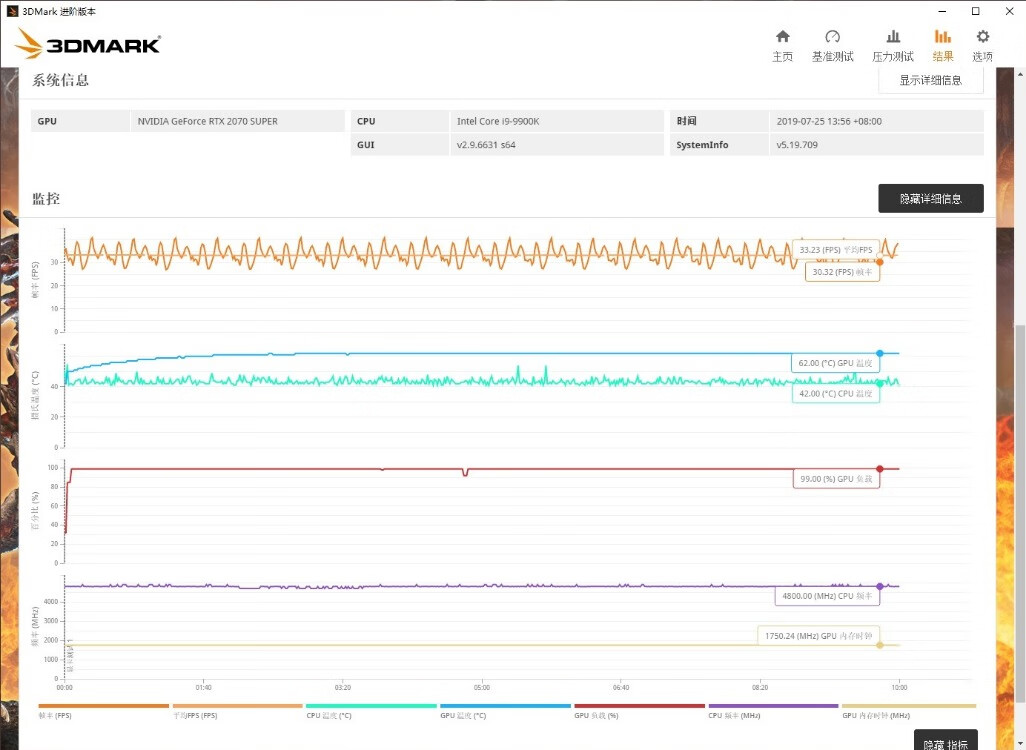This screenshot has height=750, width=1026.
Task: Click the 10:00 time axis label
Action: (899, 687)
